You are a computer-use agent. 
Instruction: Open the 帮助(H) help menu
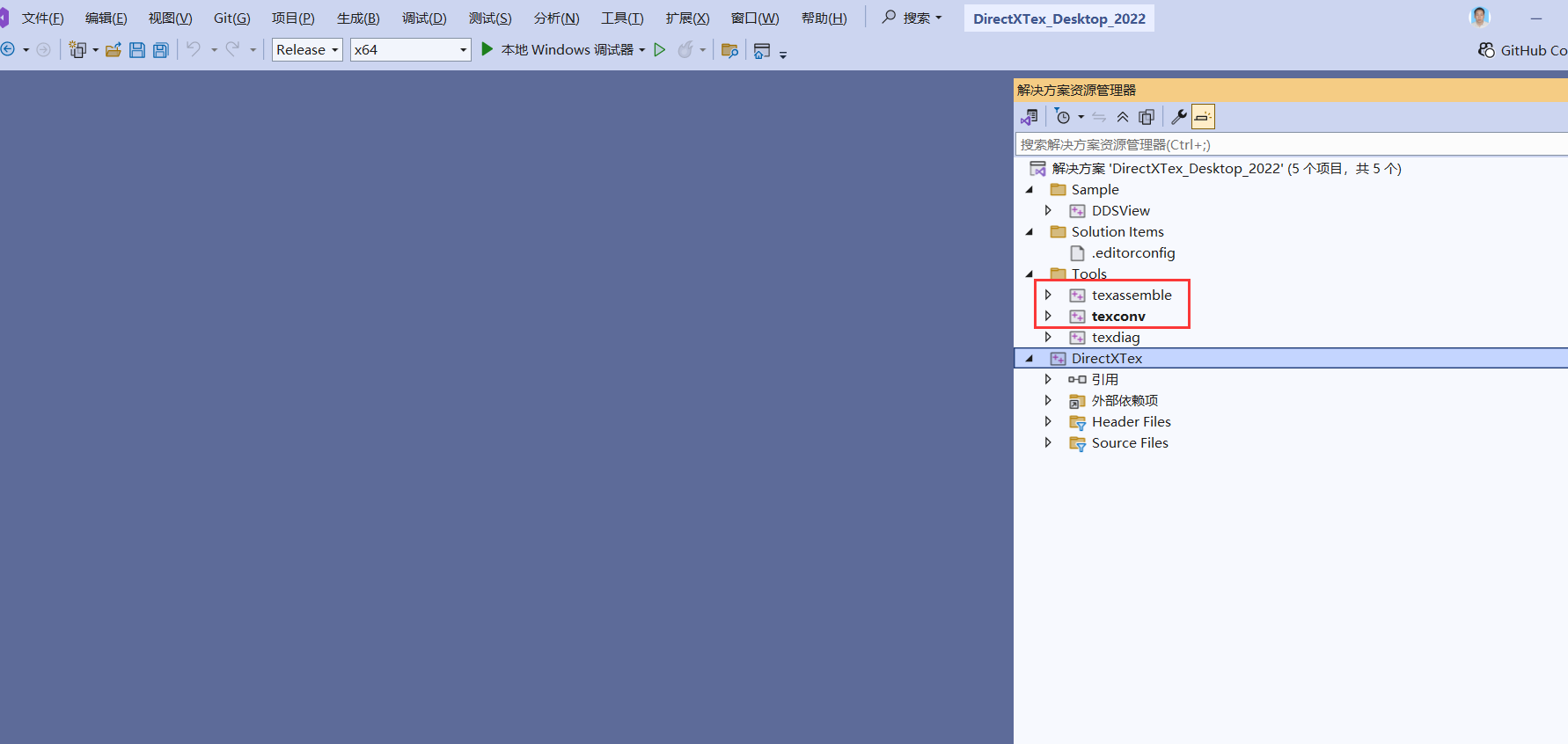coord(824,18)
